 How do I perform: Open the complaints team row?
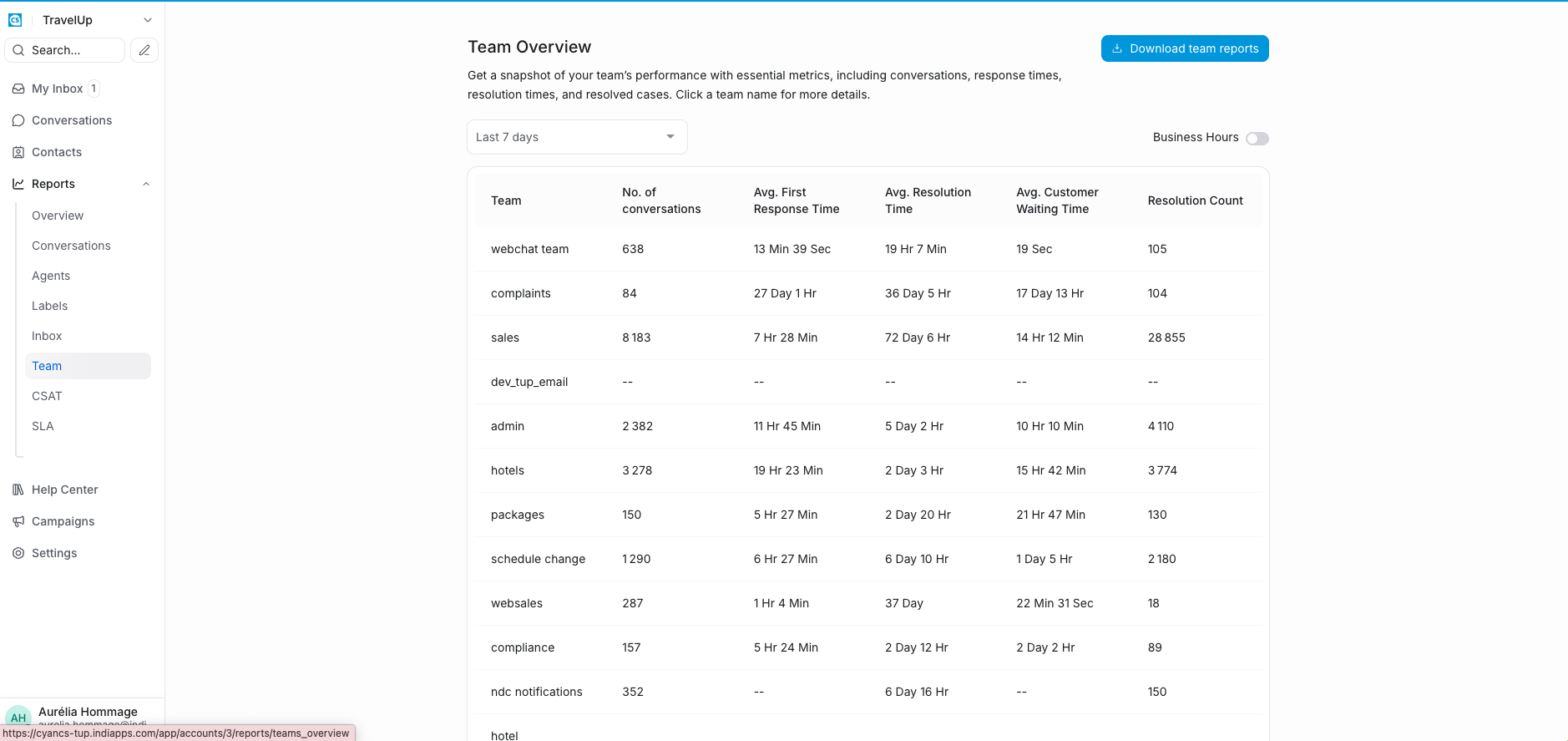point(868,293)
